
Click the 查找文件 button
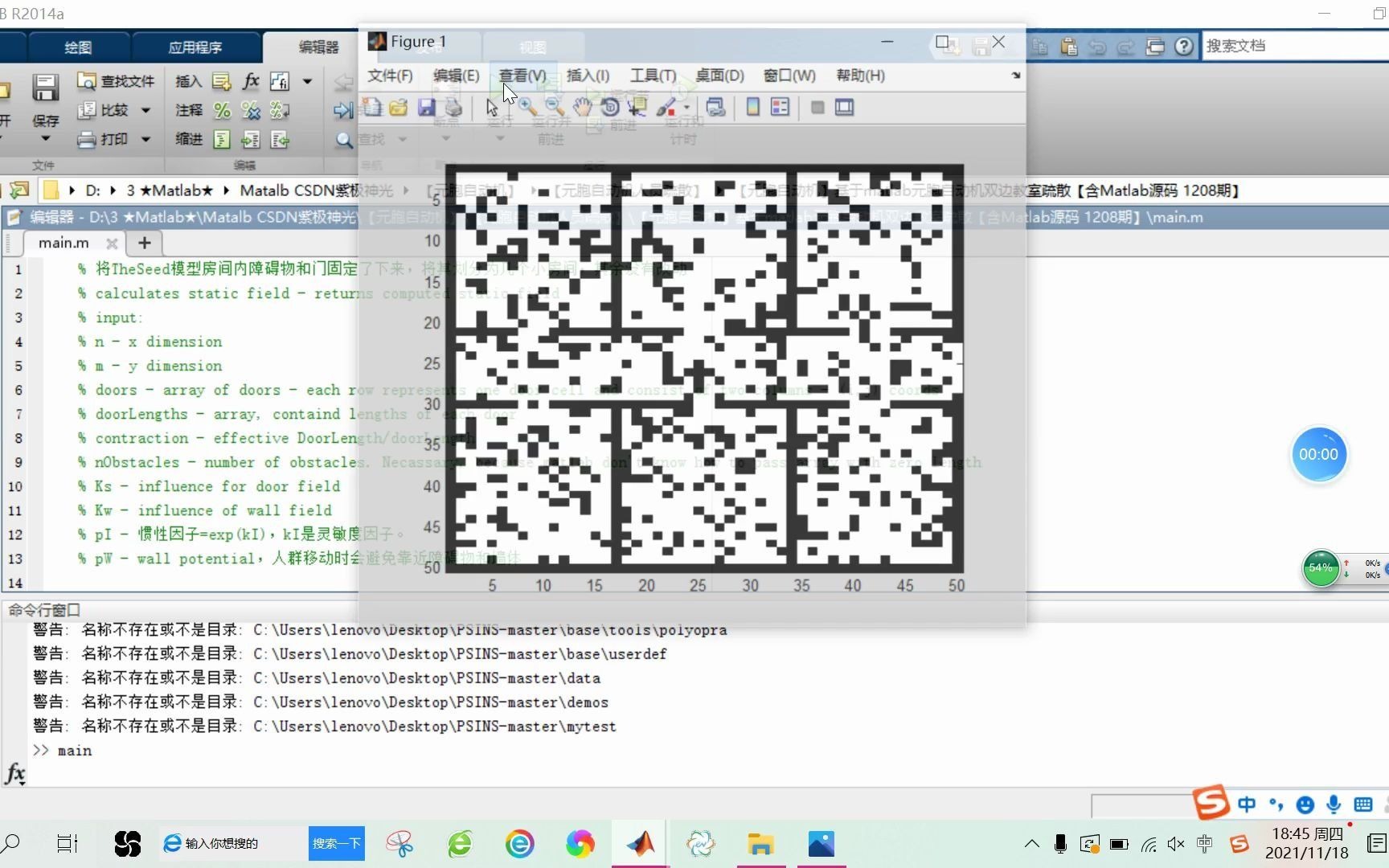pos(116,81)
